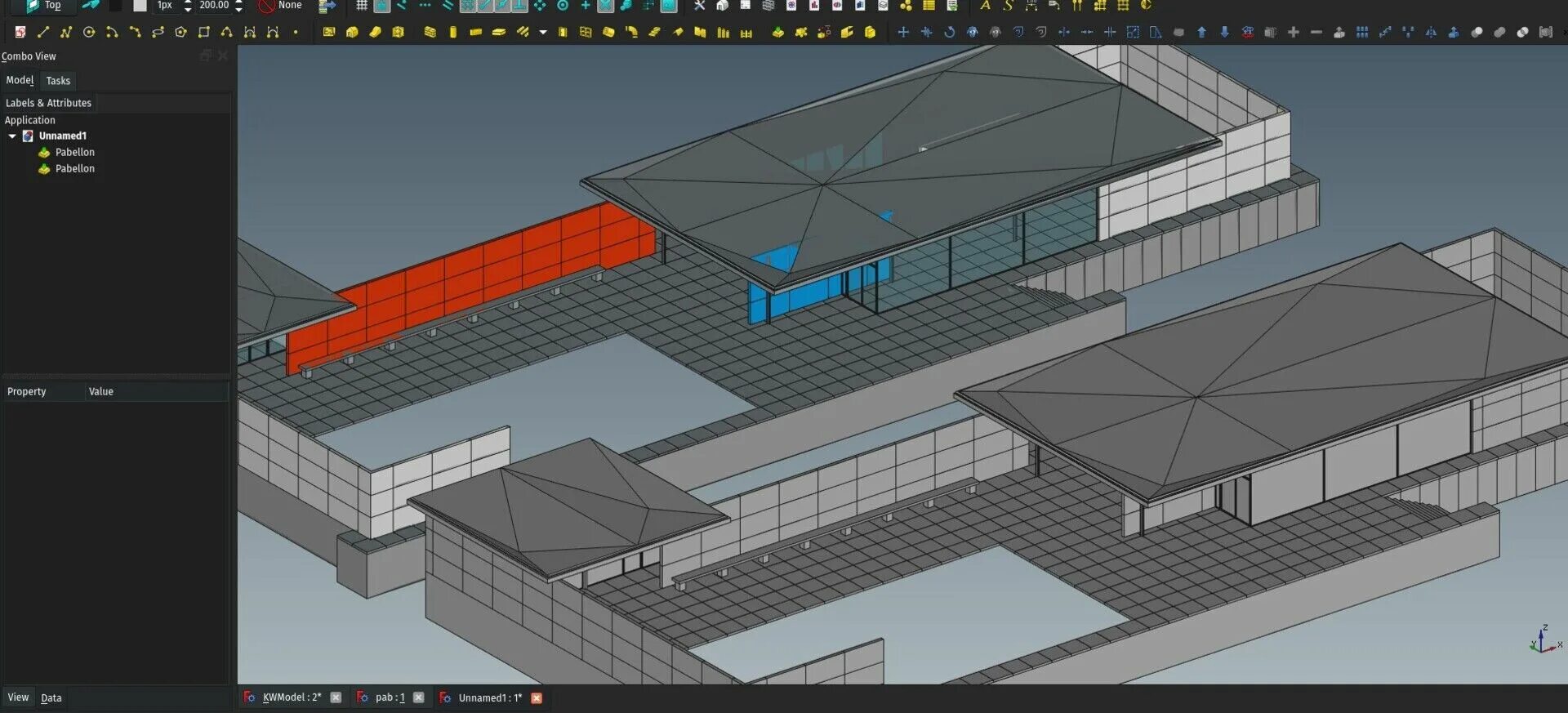Close the Unnamed1 : 1* document tab
Image resolution: width=1568 pixels, height=713 pixels.
(537, 698)
